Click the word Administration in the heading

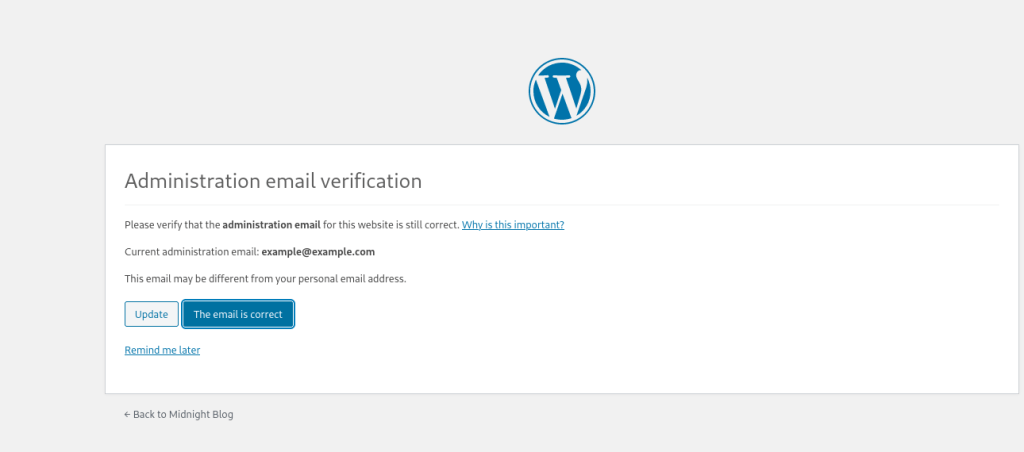tap(187, 181)
